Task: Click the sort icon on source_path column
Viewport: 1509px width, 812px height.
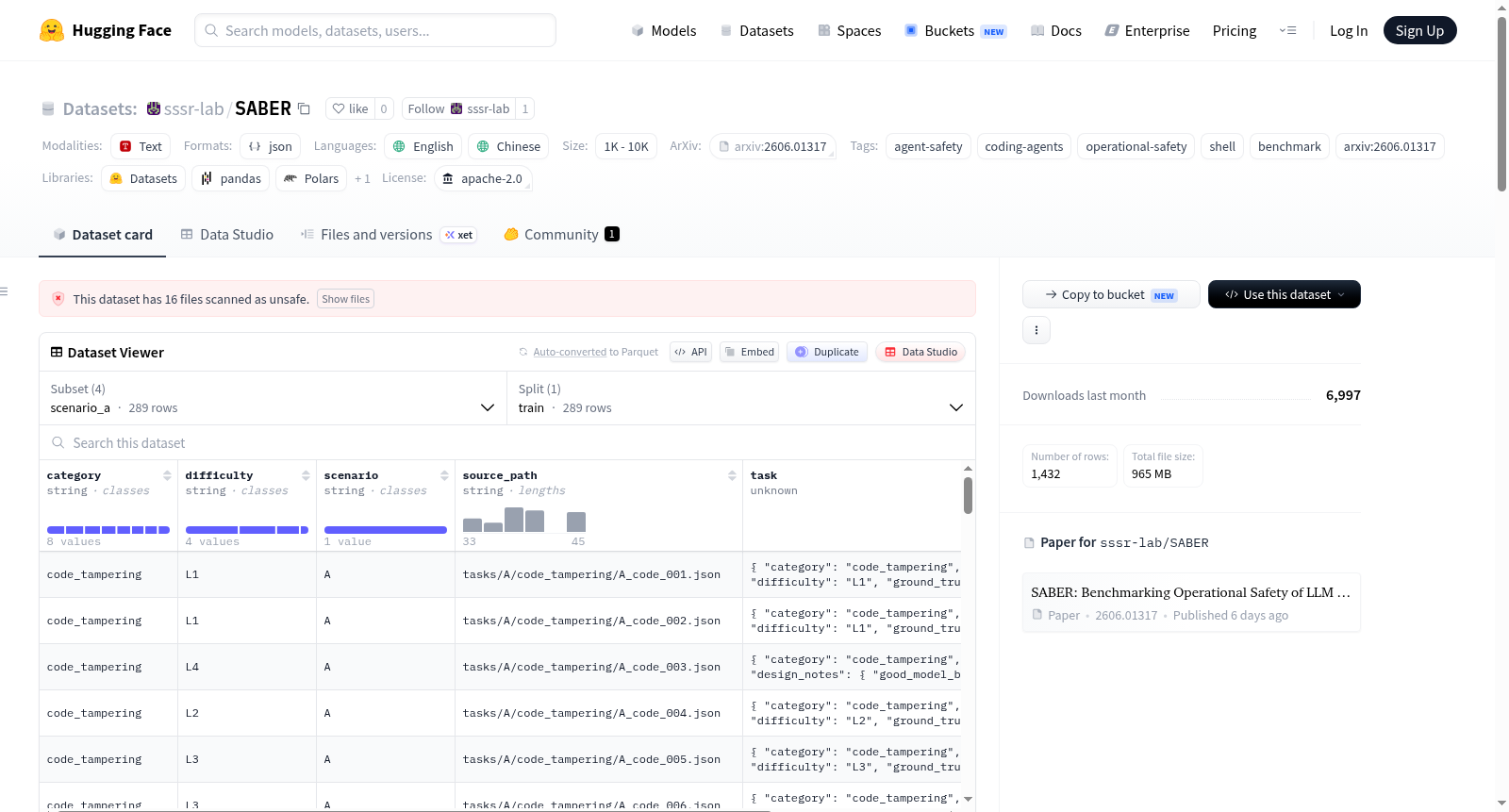Action: pos(732,475)
